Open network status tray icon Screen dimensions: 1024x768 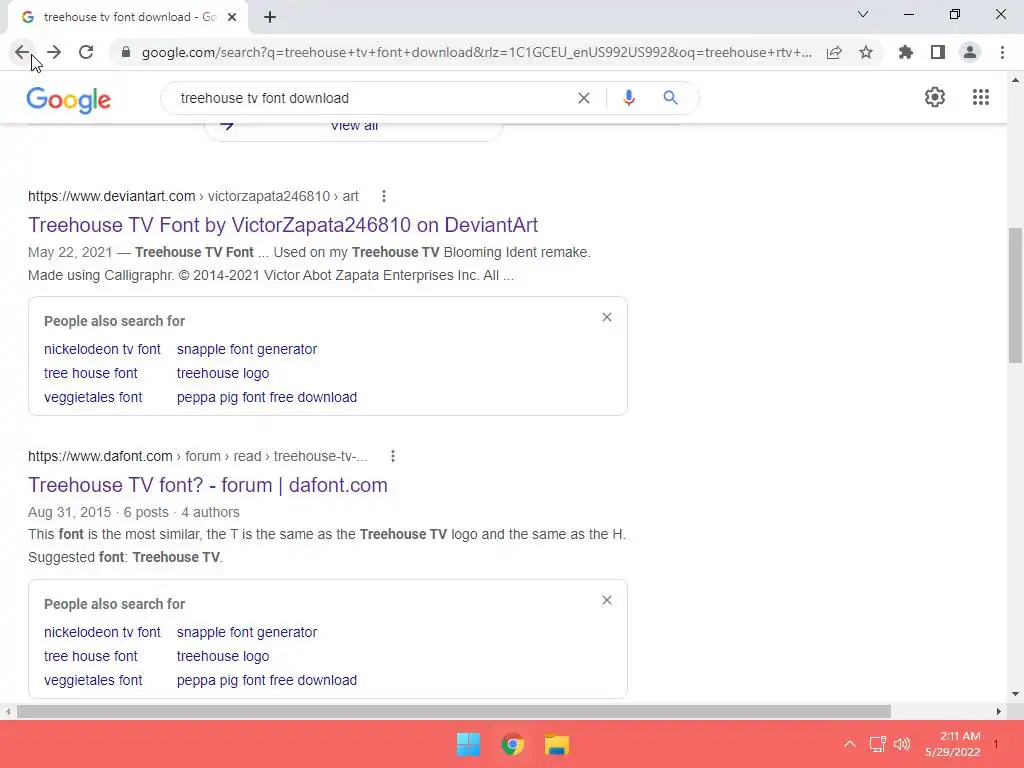877,744
